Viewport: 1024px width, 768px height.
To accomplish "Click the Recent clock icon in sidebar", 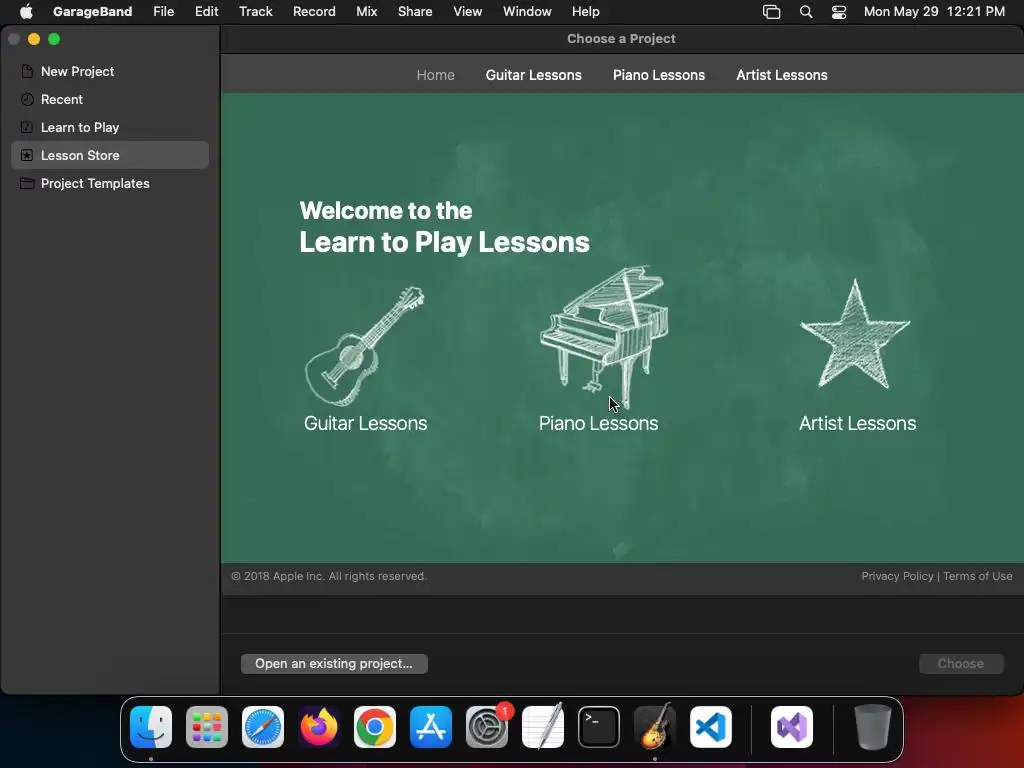I will pyautogui.click(x=27, y=99).
